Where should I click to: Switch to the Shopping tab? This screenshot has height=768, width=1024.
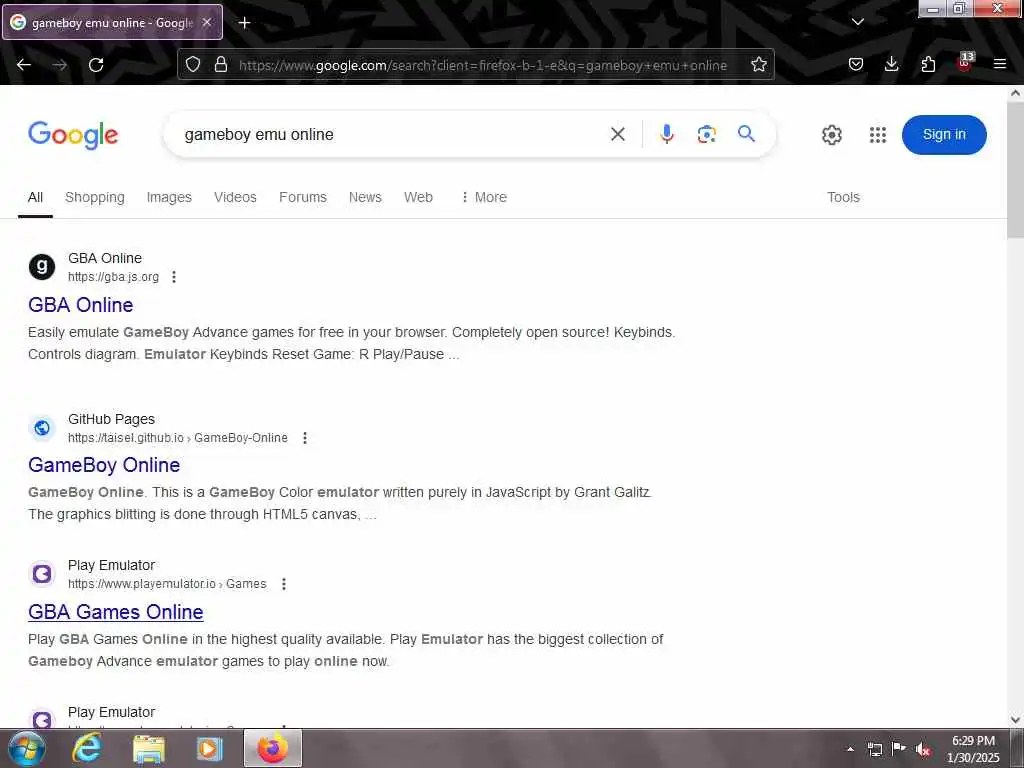[x=95, y=197]
